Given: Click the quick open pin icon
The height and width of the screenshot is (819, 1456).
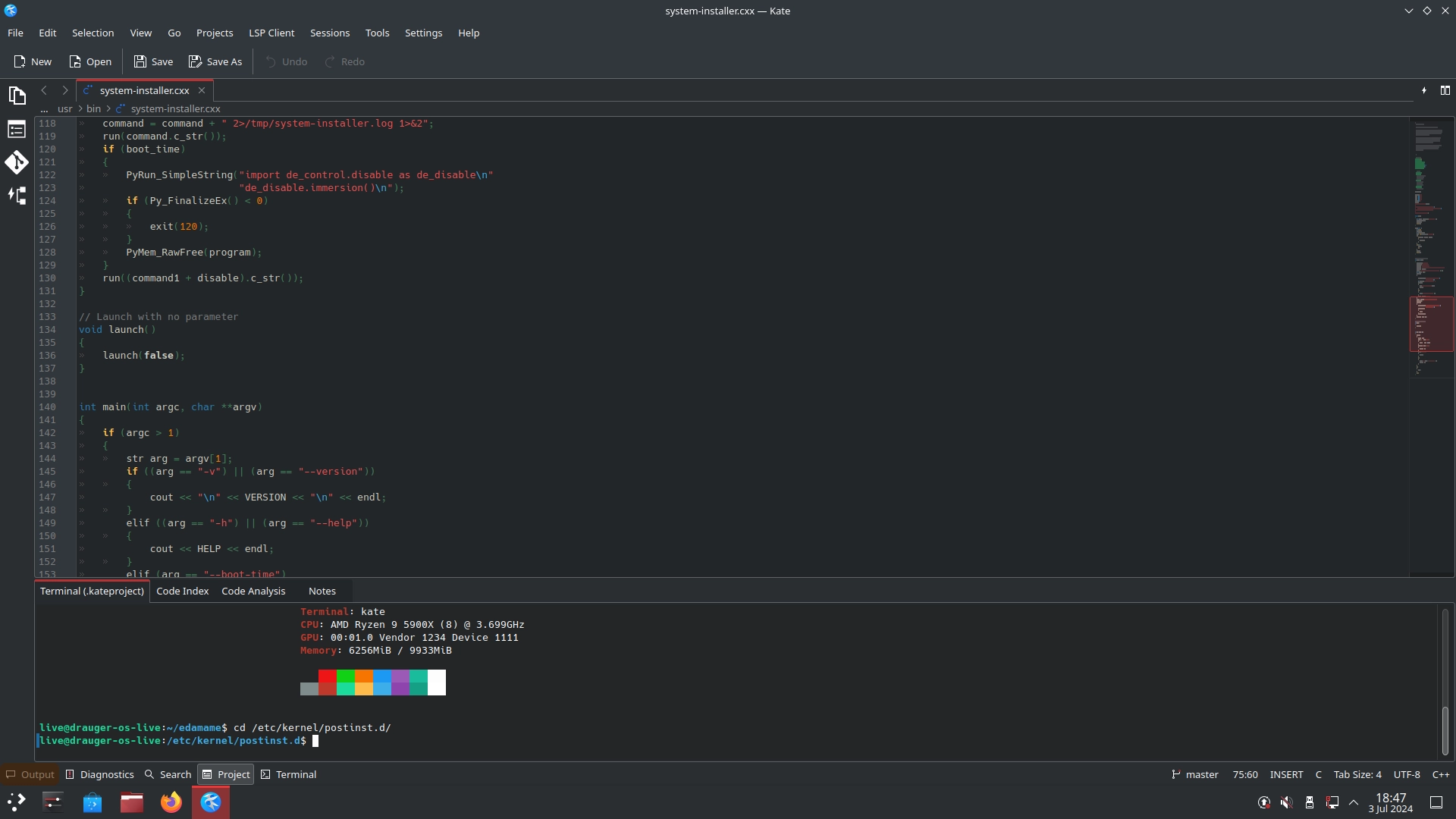Looking at the screenshot, I should pos(1424,90).
